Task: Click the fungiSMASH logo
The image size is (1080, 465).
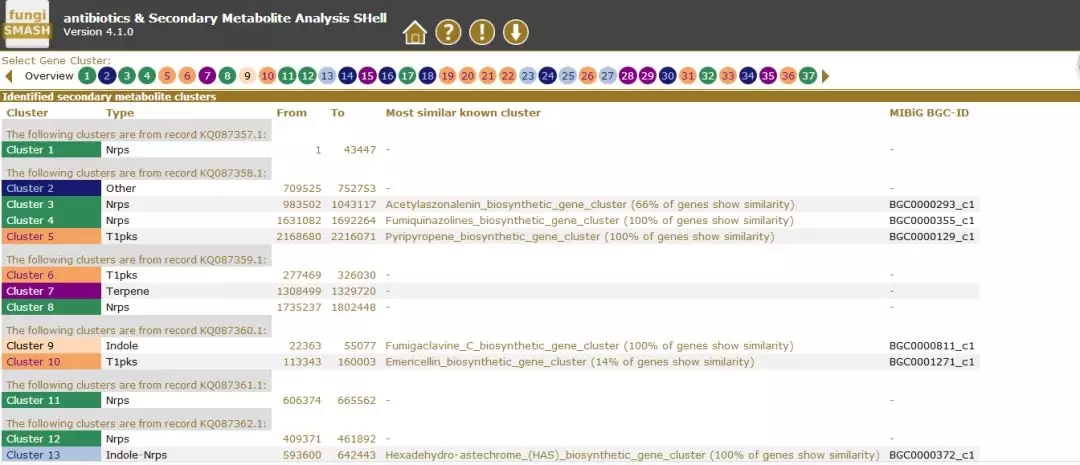Action: tap(26, 26)
